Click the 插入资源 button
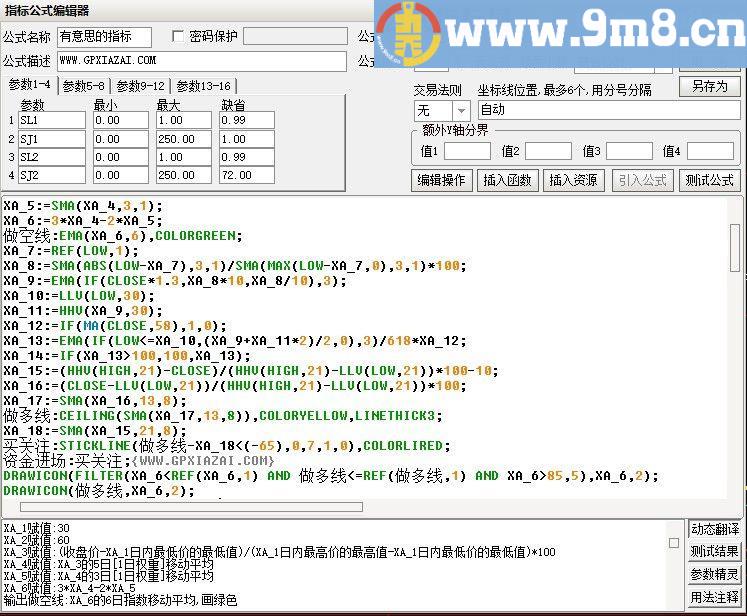 pyautogui.click(x=574, y=181)
